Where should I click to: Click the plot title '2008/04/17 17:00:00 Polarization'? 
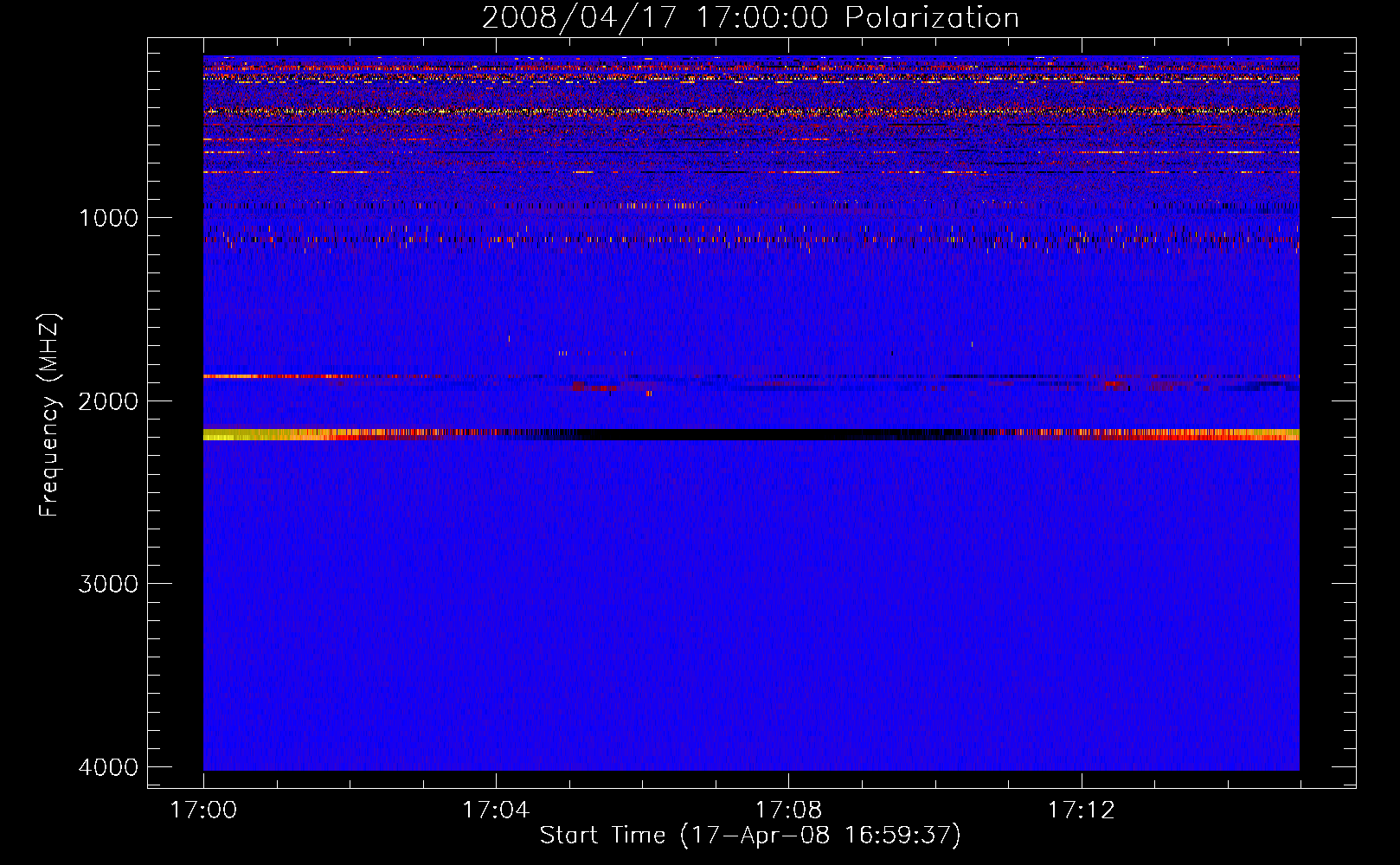tap(750, 17)
